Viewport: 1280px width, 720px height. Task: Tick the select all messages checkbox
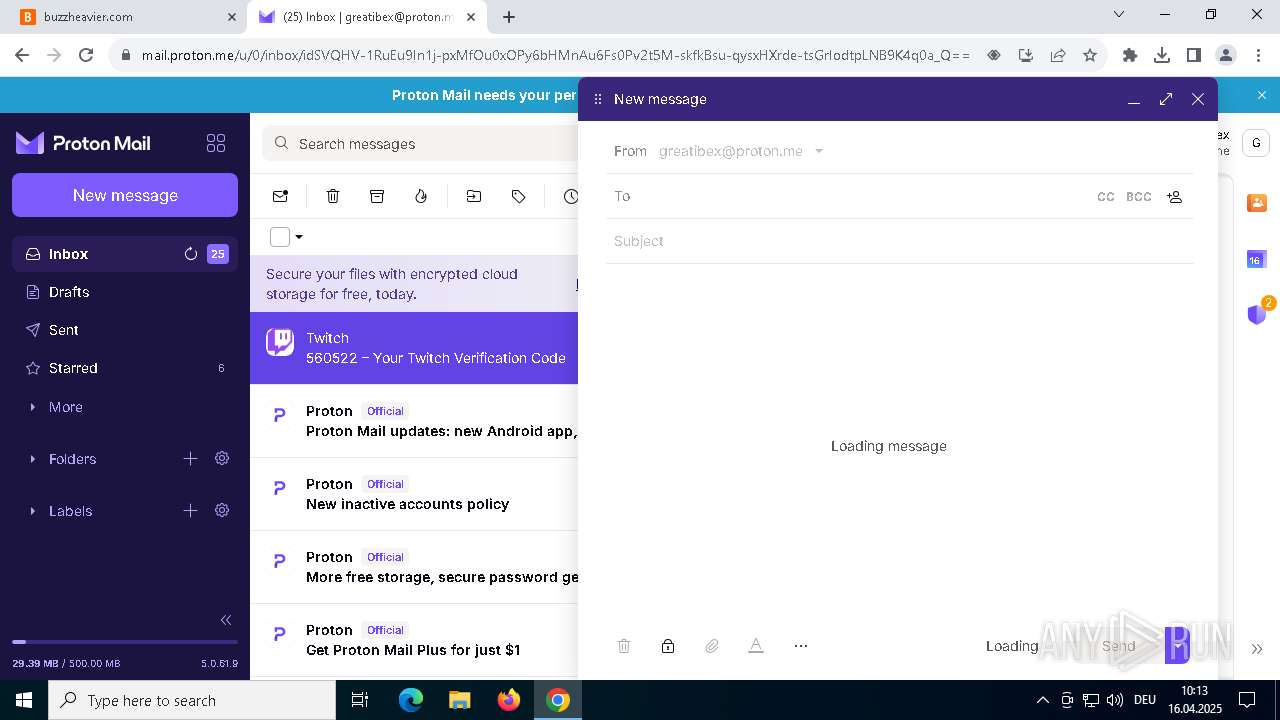tap(280, 237)
